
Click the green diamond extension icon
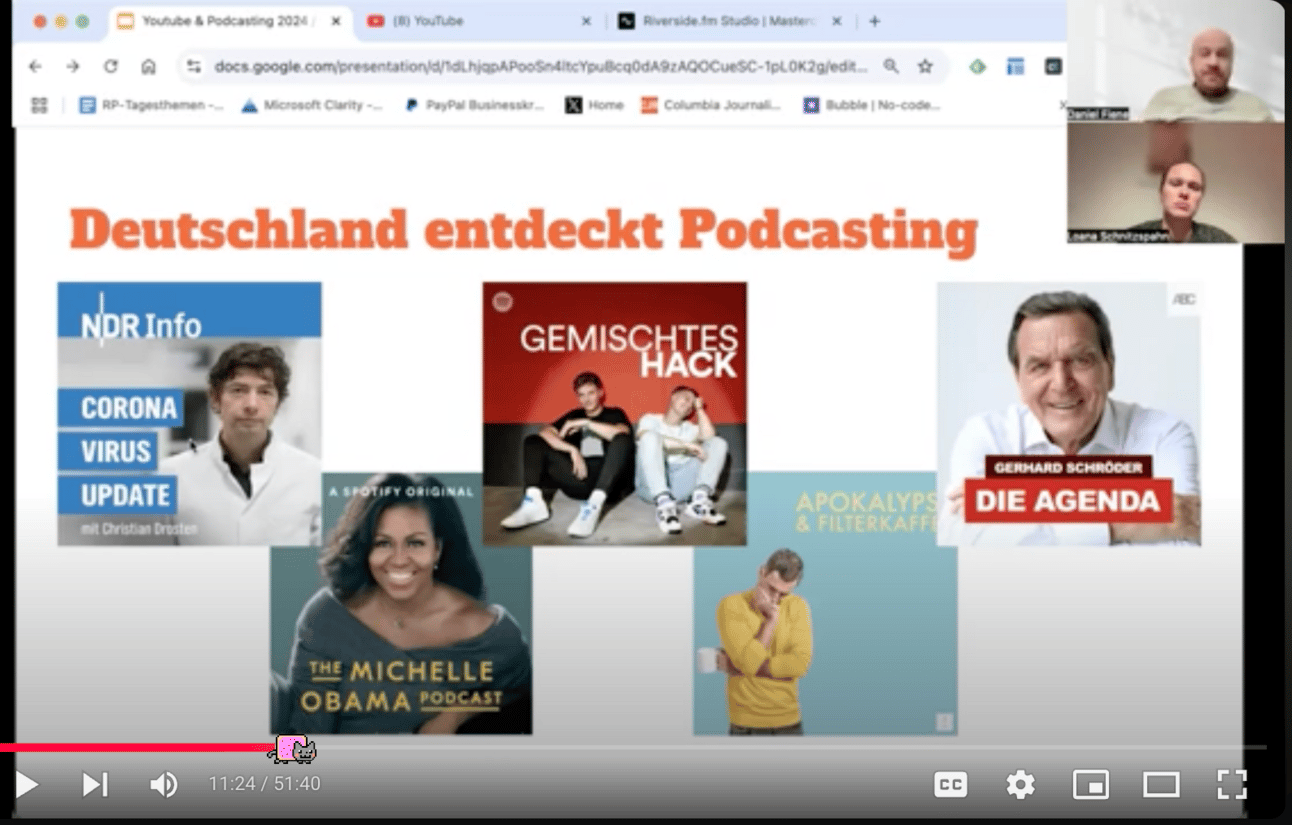(x=978, y=67)
